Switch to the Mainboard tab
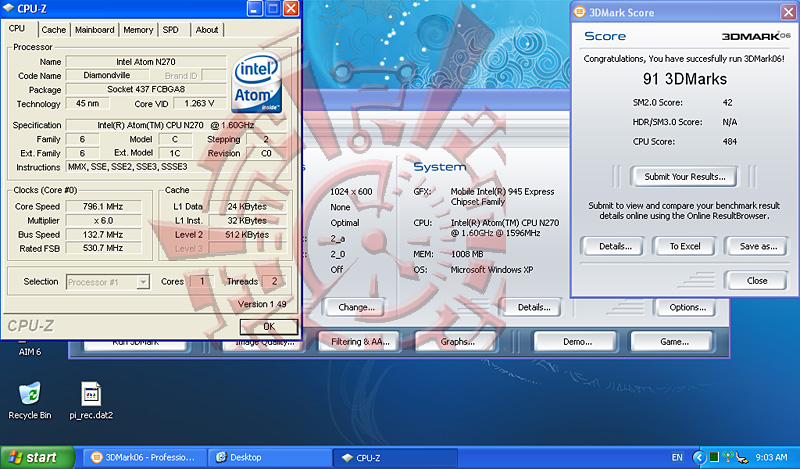Viewport: 800px width, 469px height. click(x=94, y=30)
